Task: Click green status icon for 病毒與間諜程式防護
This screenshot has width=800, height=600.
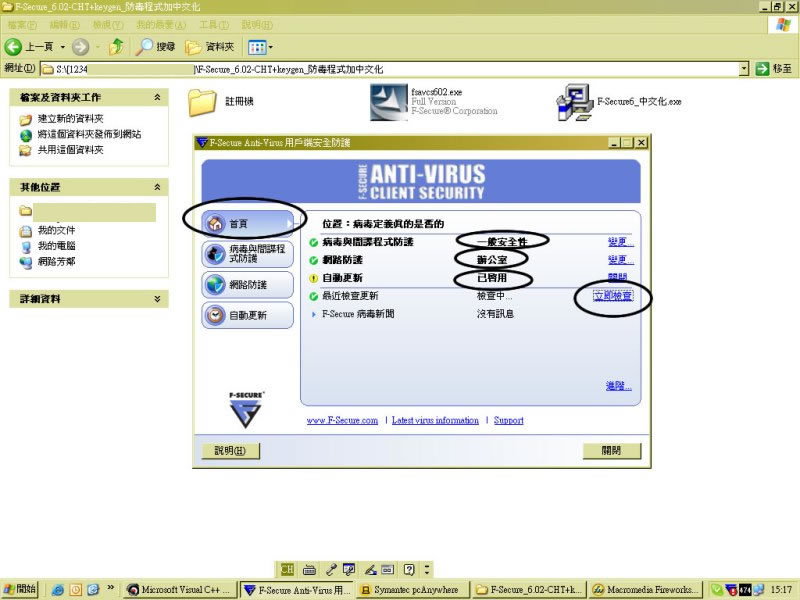Action: (x=314, y=242)
